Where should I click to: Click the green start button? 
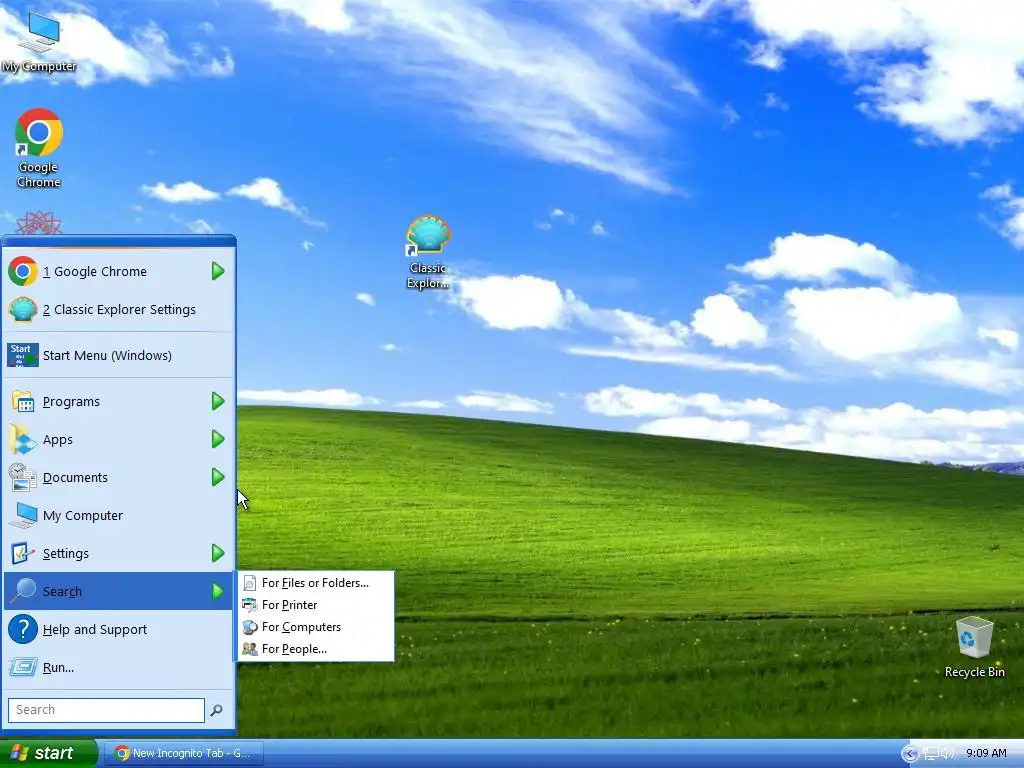(48, 754)
